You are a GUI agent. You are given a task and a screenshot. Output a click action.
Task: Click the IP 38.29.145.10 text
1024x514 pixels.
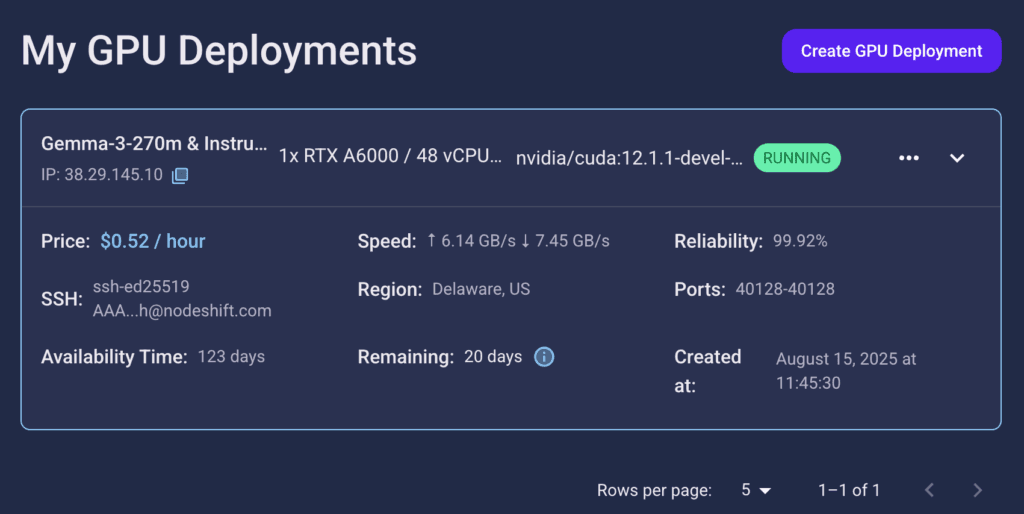[102, 175]
